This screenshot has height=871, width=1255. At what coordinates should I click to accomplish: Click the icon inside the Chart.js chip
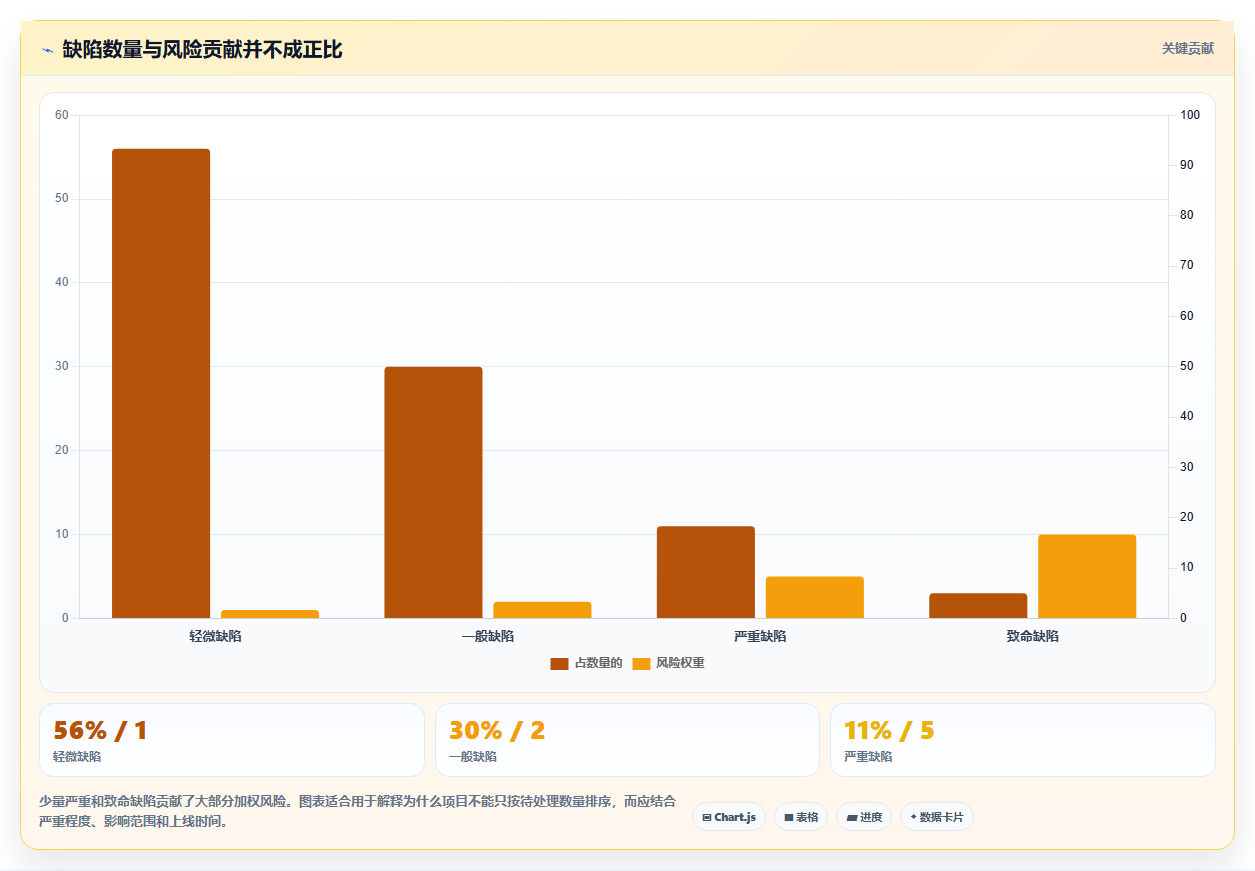[x=707, y=818]
